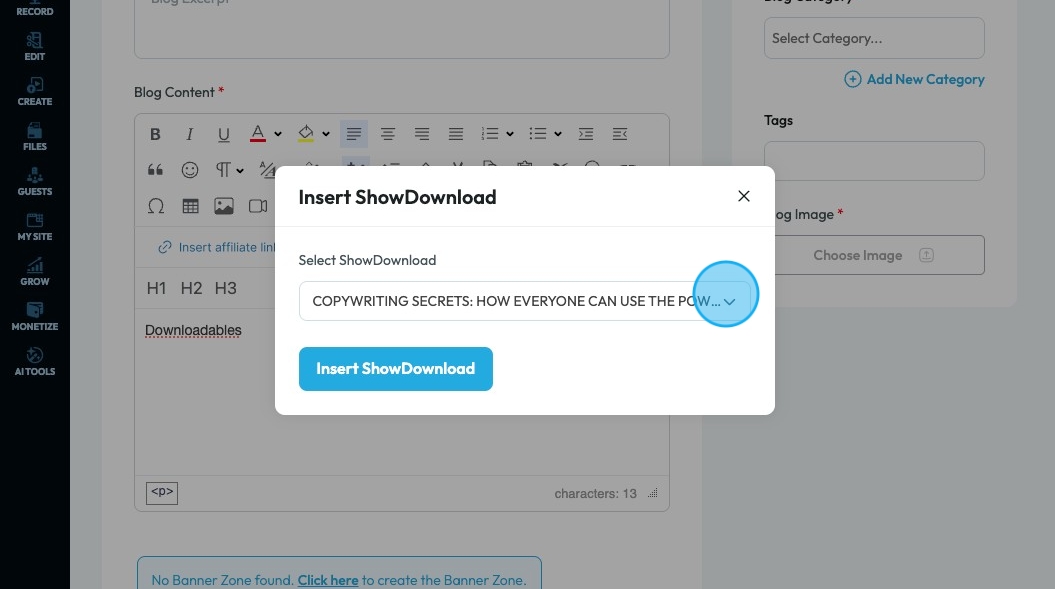Click the Add New Category link
The image size is (1055, 589).
click(x=915, y=79)
